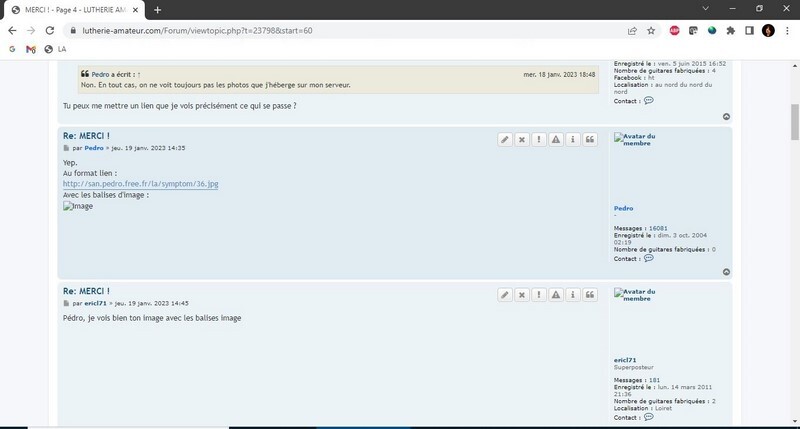800x429 pixels.
Task: Edit ericl71's post with the pencil icon
Action: tap(505, 294)
